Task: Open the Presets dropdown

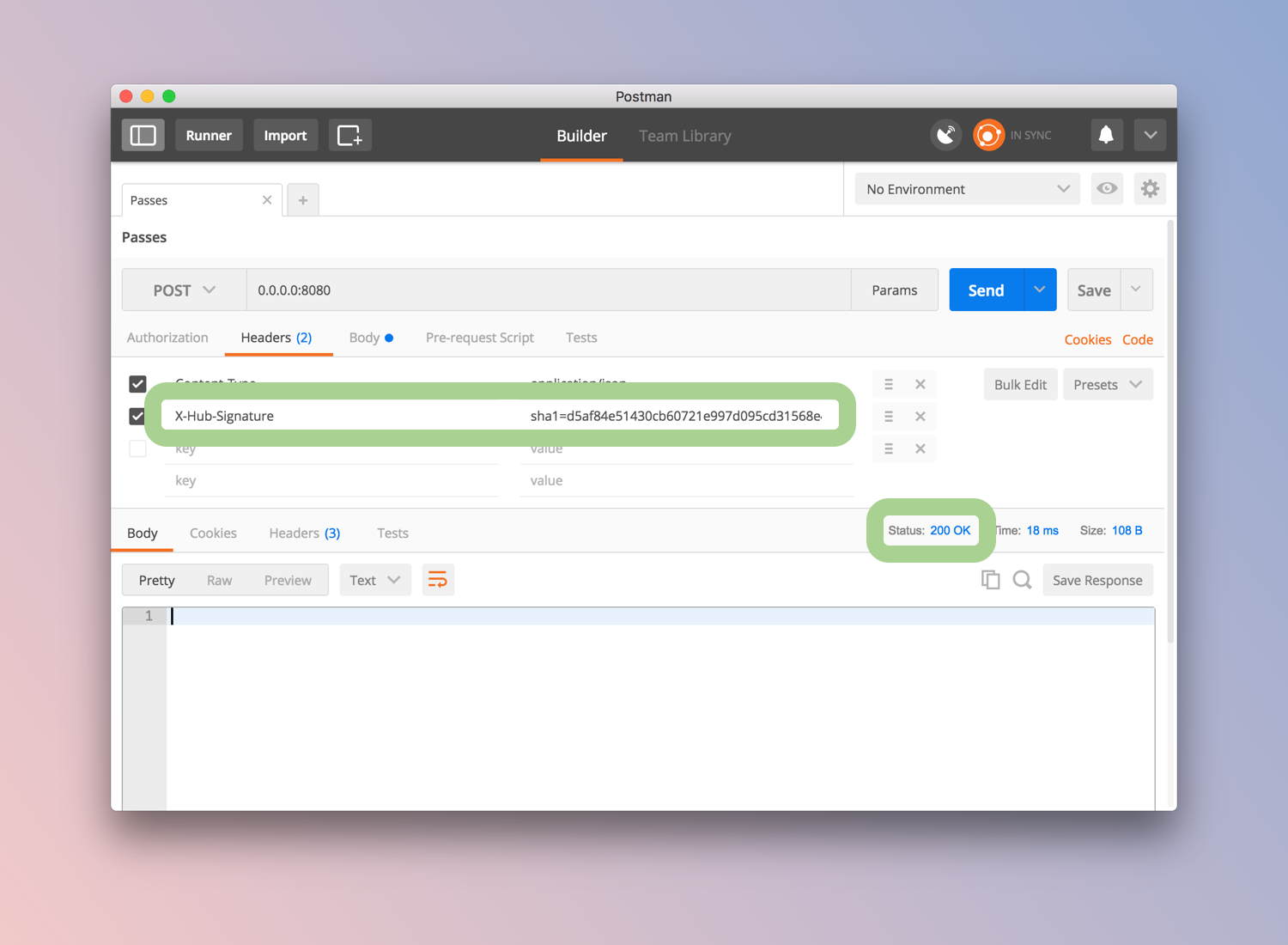Action: tap(1108, 384)
